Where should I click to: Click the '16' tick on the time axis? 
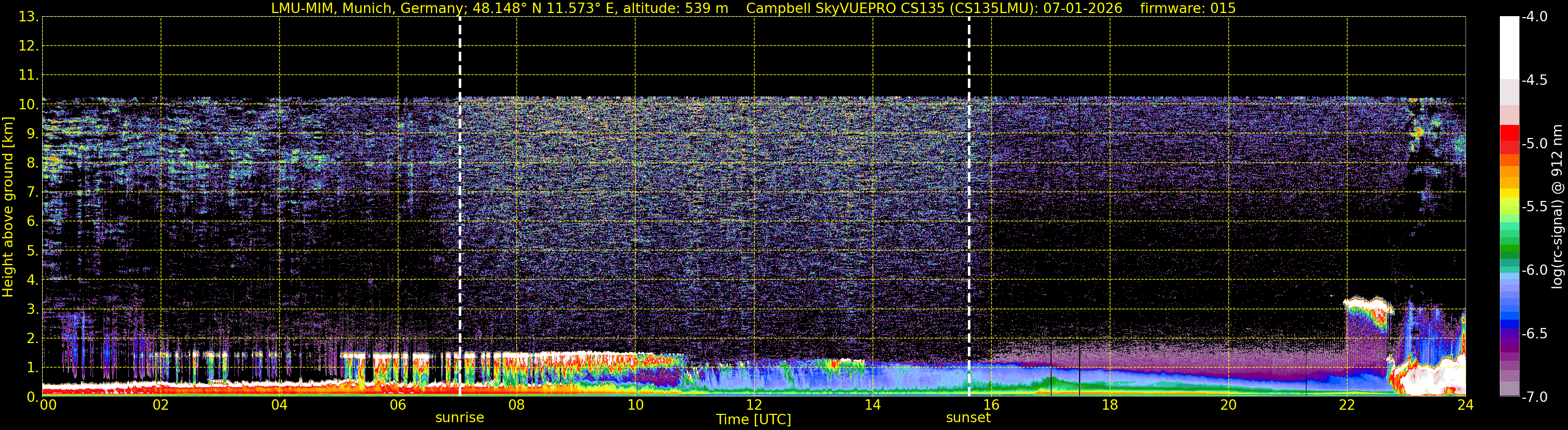pyautogui.click(x=991, y=405)
